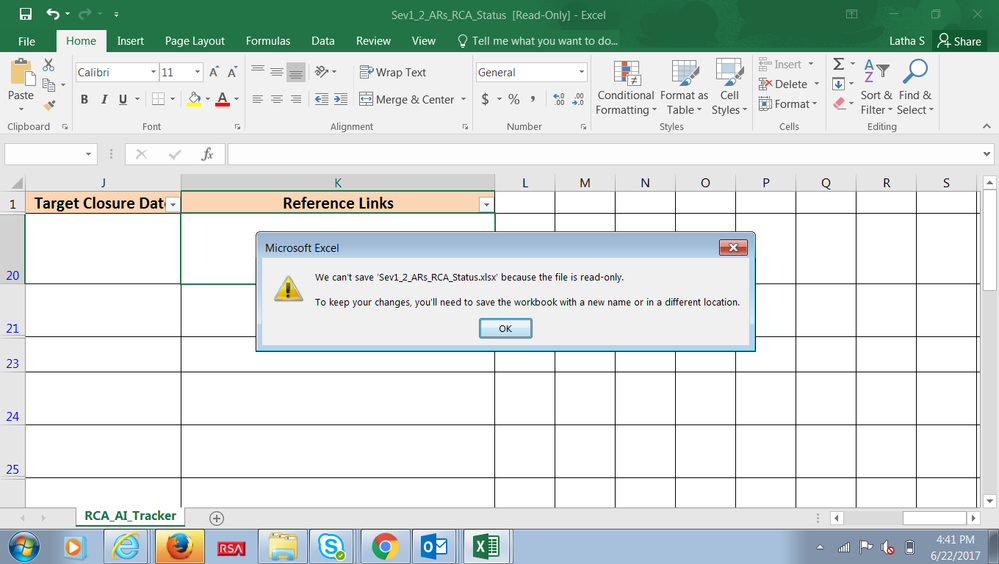Click OK in the read-only warning dialog
The height and width of the screenshot is (564, 999).
[505, 328]
